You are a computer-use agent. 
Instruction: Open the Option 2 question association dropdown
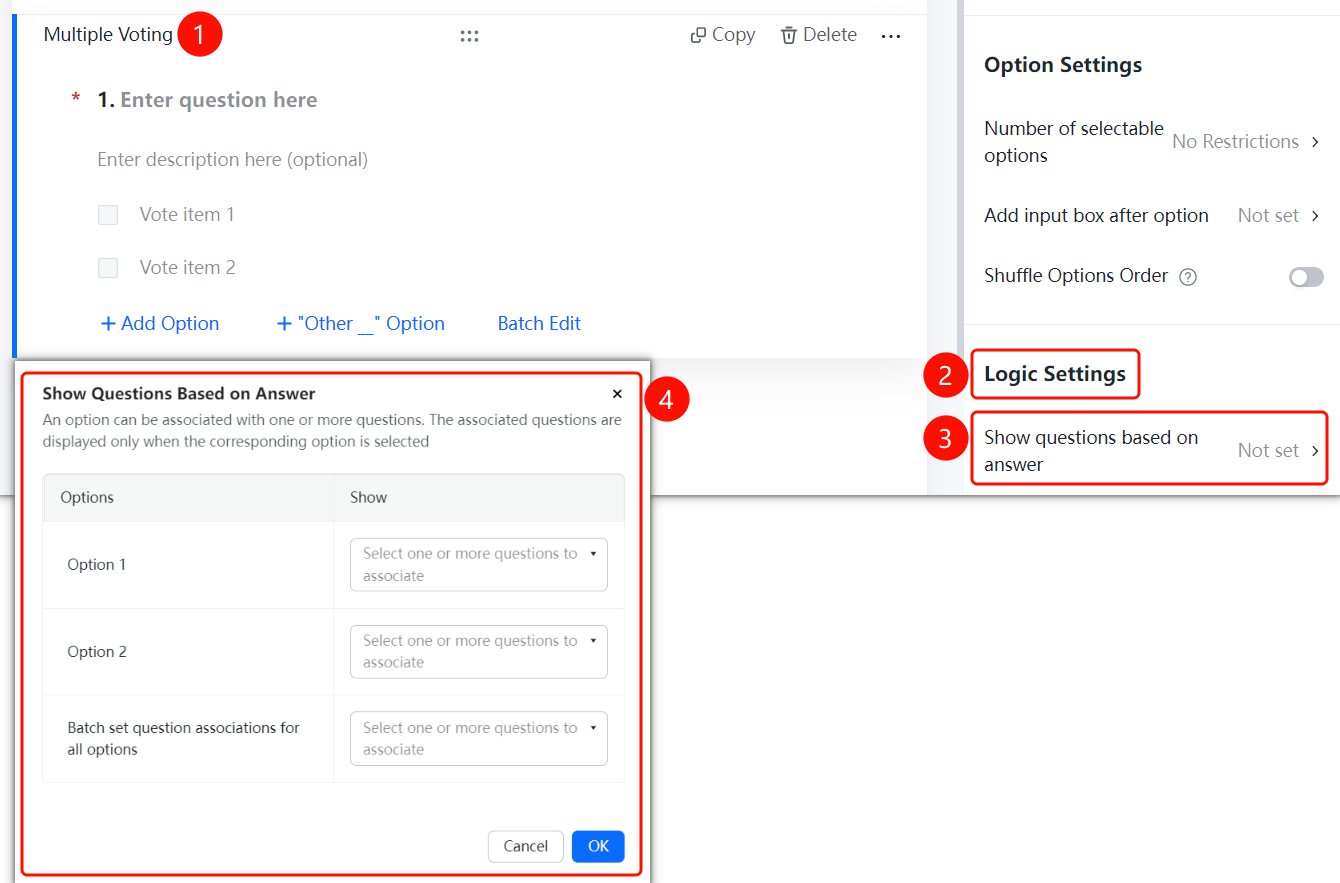tap(479, 652)
